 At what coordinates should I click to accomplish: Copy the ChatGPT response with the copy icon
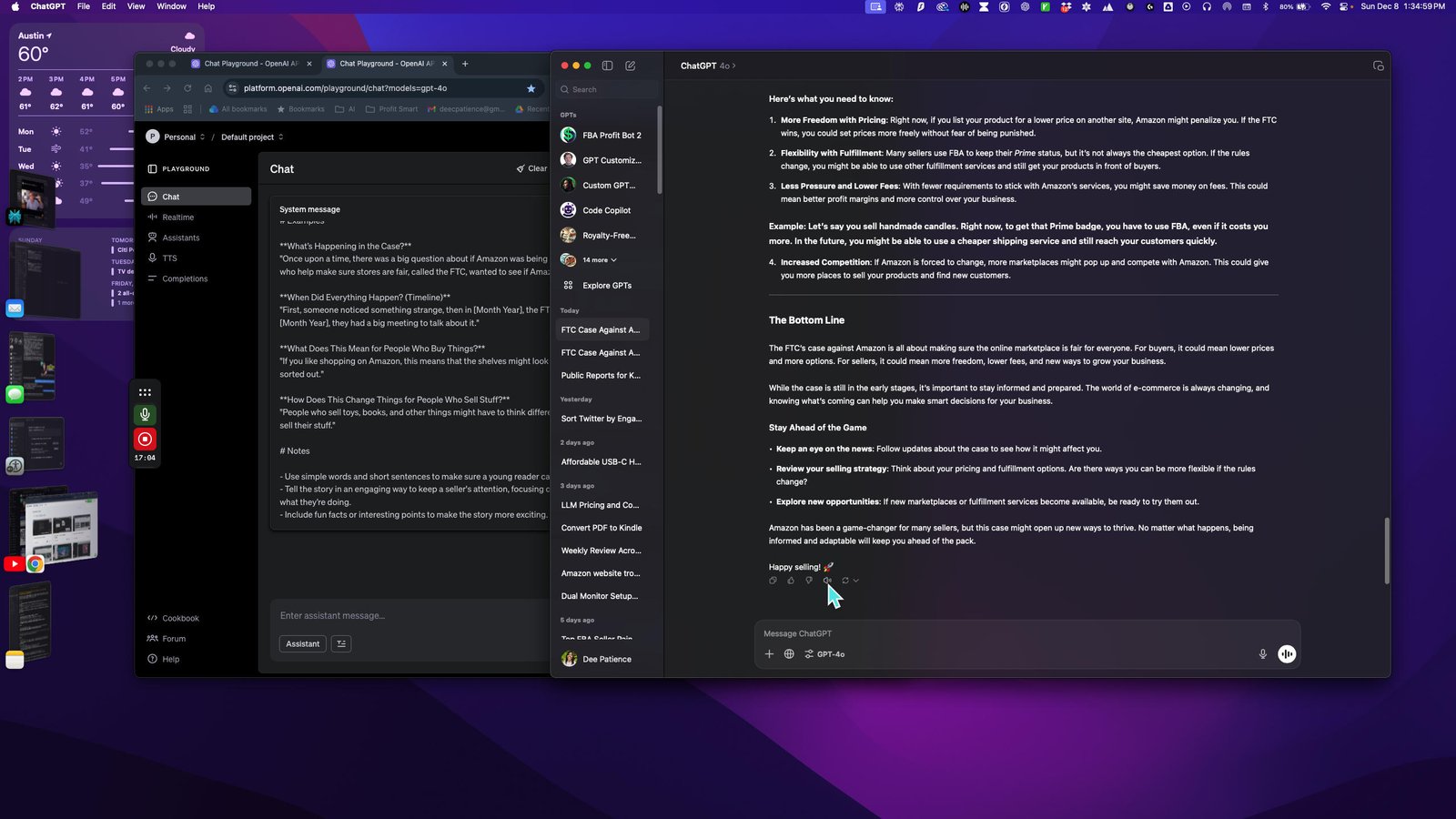[773, 581]
